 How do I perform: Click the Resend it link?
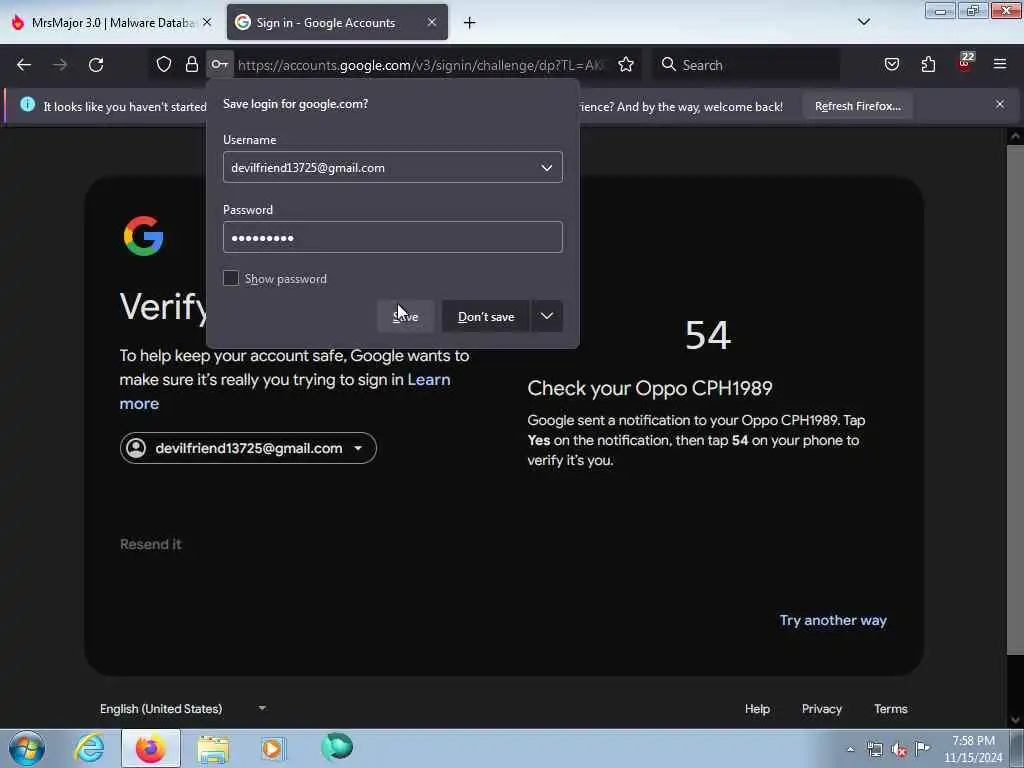click(x=150, y=544)
